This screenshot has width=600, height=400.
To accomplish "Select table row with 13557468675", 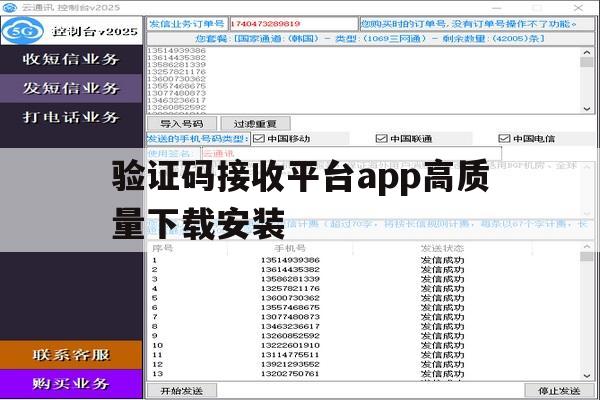I will [x=364, y=307].
